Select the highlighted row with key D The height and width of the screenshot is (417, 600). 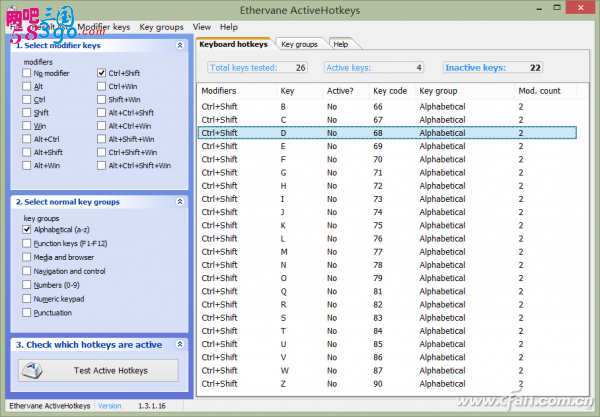(387, 133)
